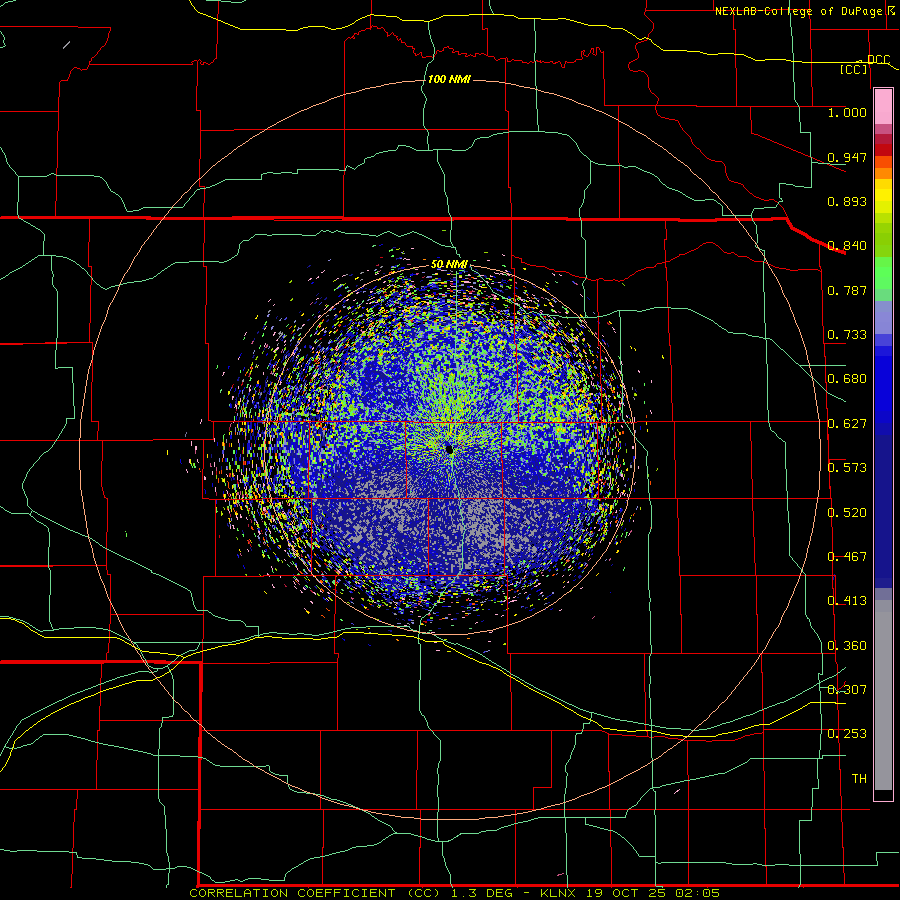Viewport: 900px width, 900px height.
Task: Select the "0.467" legend value
Action: [x=847, y=557]
